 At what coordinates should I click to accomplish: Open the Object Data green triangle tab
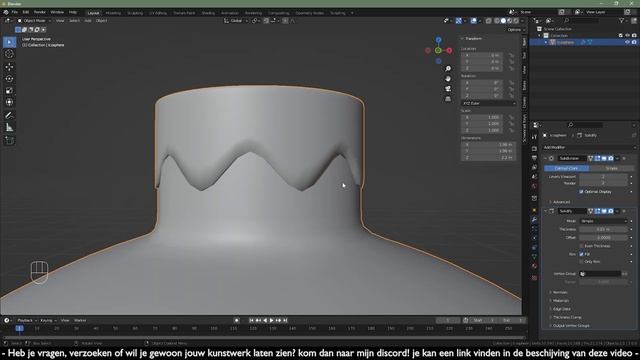pyautogui.click(x=534, y=256)
